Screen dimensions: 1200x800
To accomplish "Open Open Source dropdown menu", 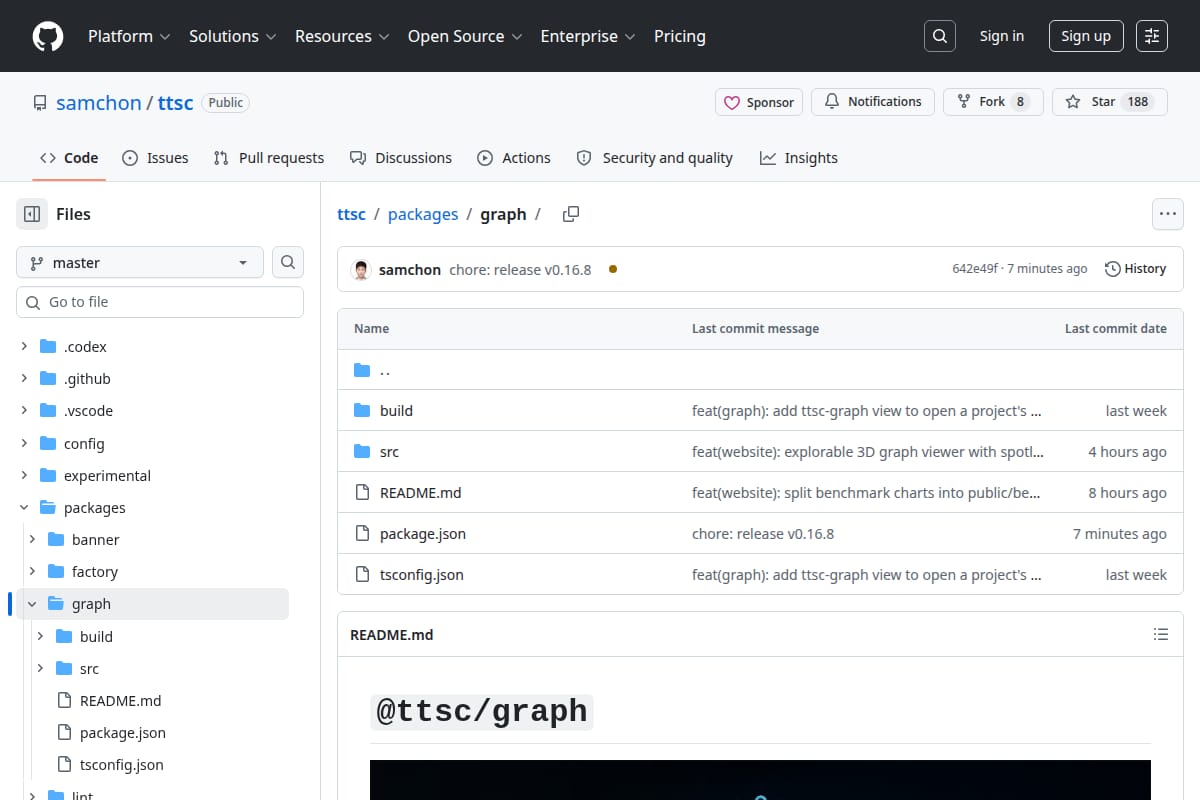I will (x=465, y=36).
